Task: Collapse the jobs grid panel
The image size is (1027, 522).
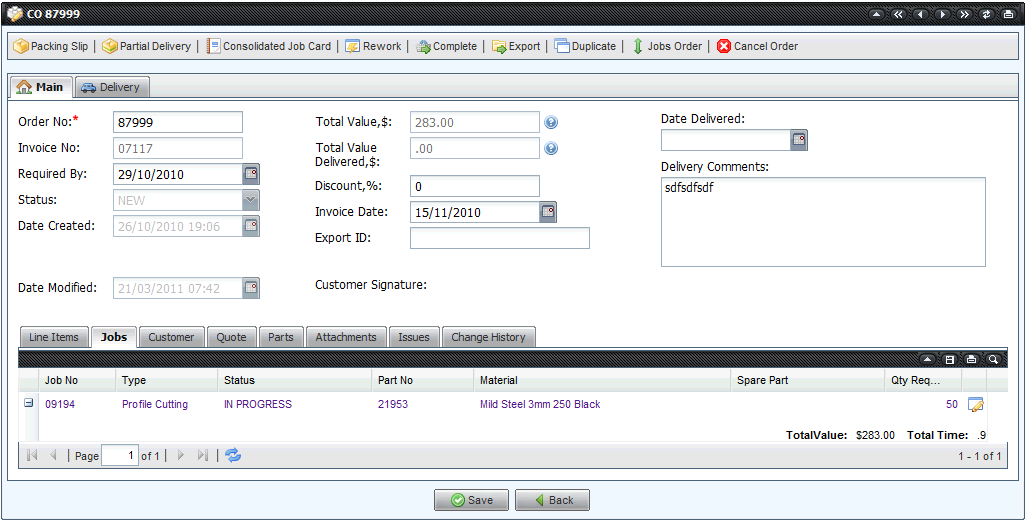Action: 927,359
